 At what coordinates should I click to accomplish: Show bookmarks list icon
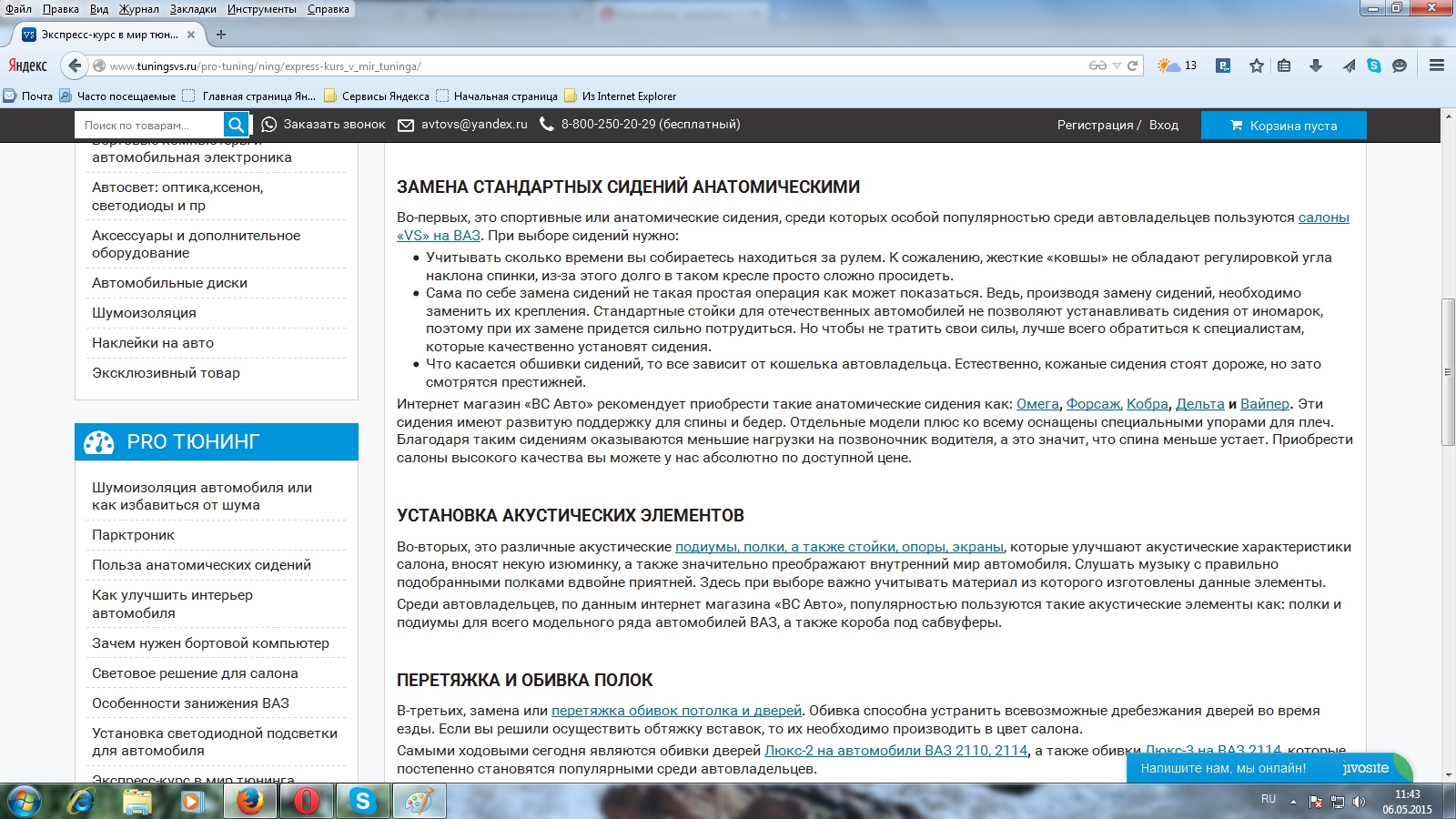pyautogui.click(x=1284, y=66)
